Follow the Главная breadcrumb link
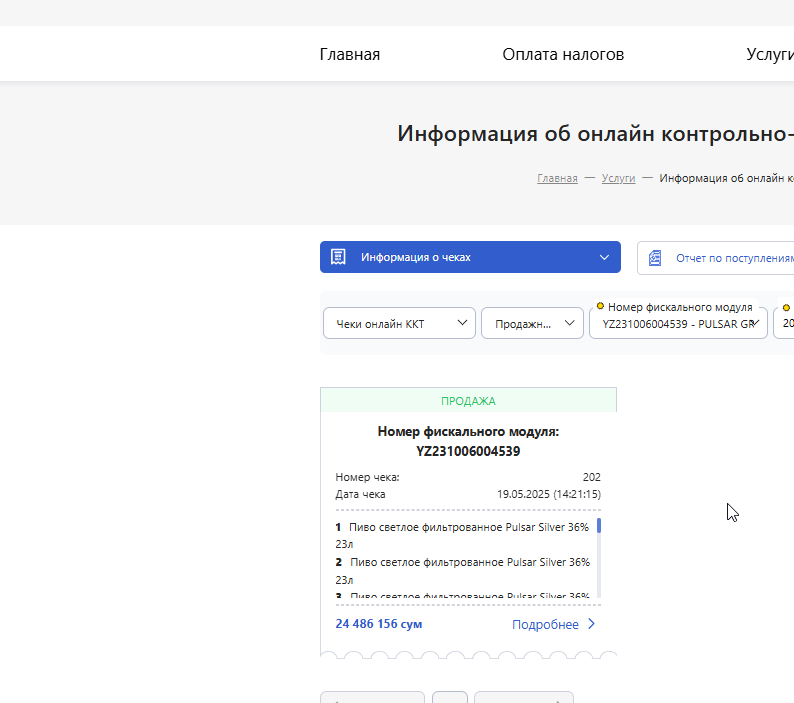The image size is (794, 703). [557, 178]
